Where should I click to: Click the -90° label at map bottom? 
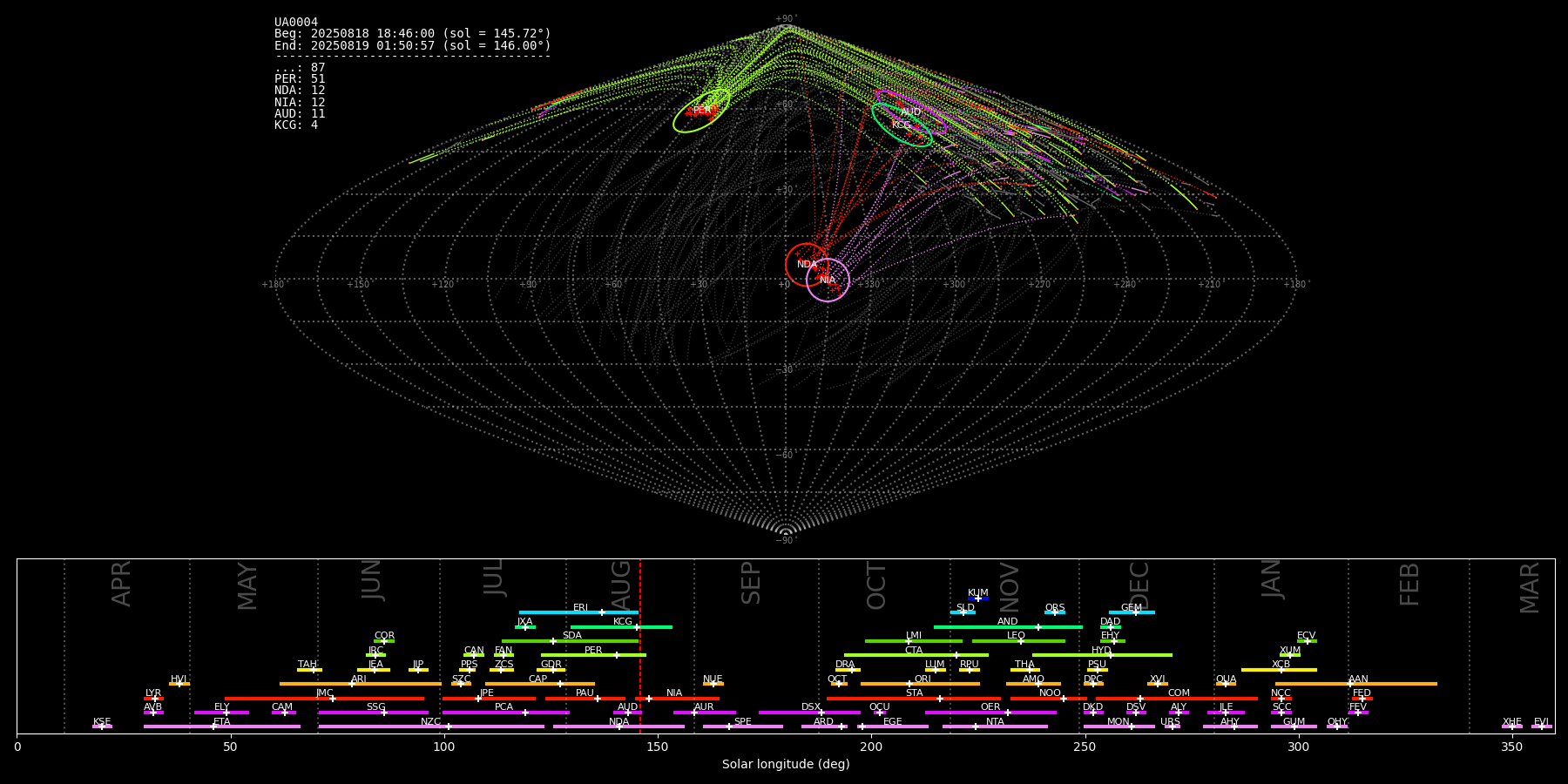click(x=785, y=540)
